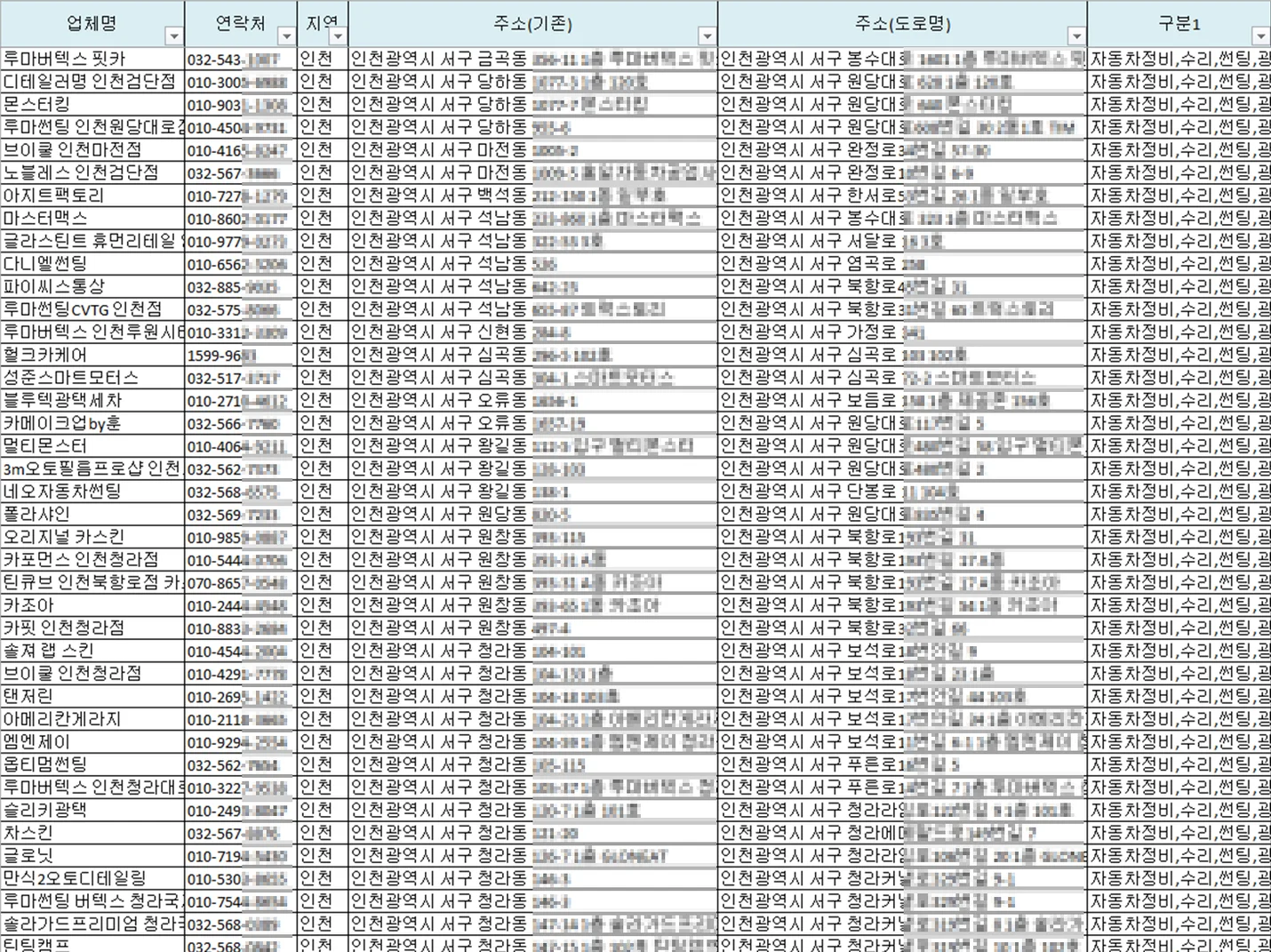
Task: Select the cell 글로닛
Action: pos(92,855)
